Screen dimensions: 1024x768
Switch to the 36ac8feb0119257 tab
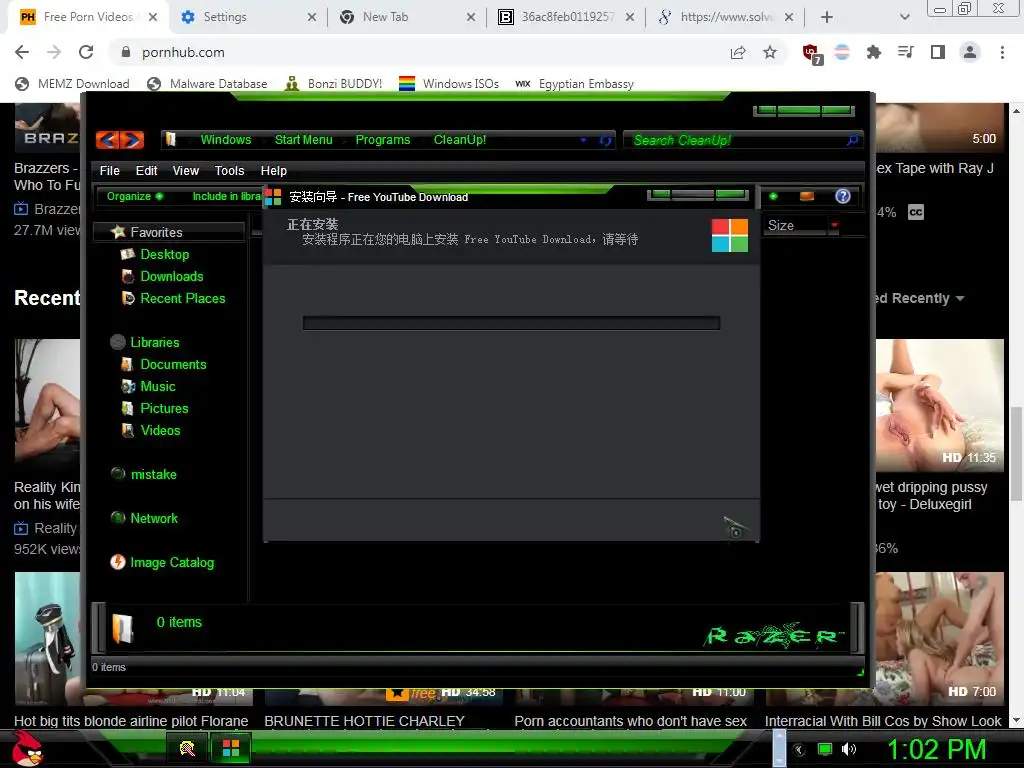[x=566, y=17]
